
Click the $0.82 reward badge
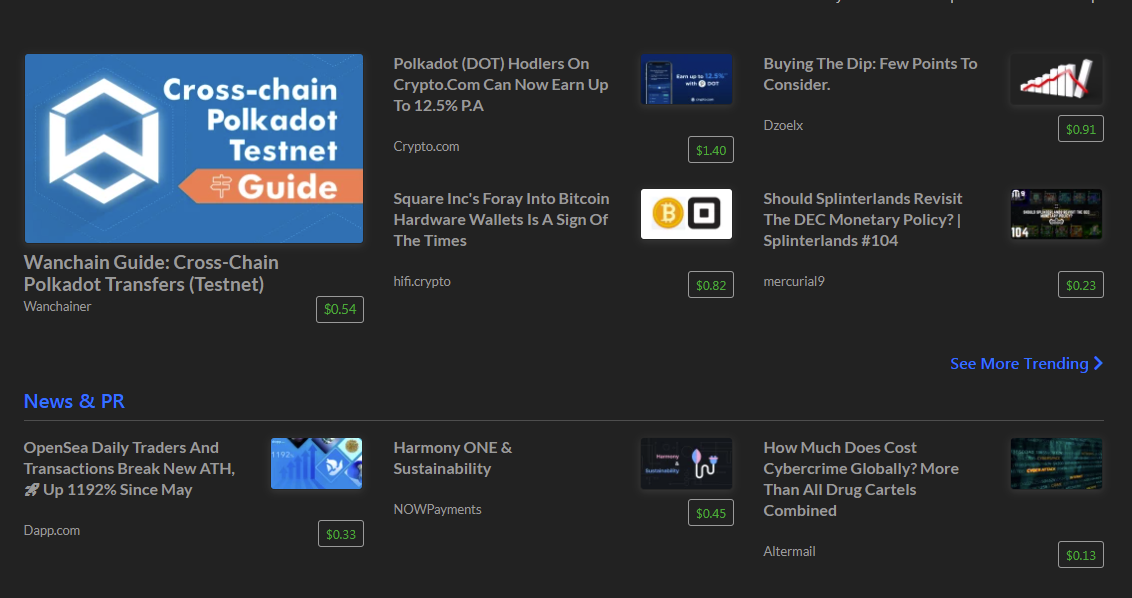[x=711, y=285]
